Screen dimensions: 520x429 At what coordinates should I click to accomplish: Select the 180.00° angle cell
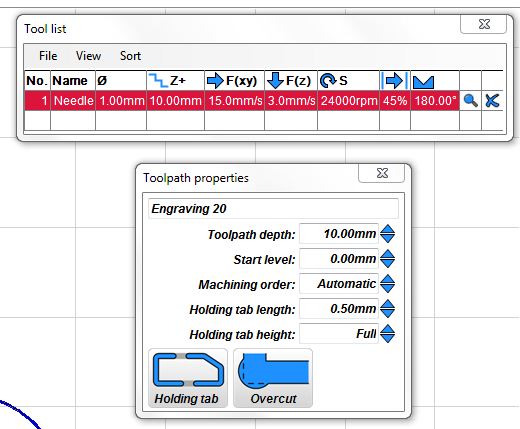point(435,101)
